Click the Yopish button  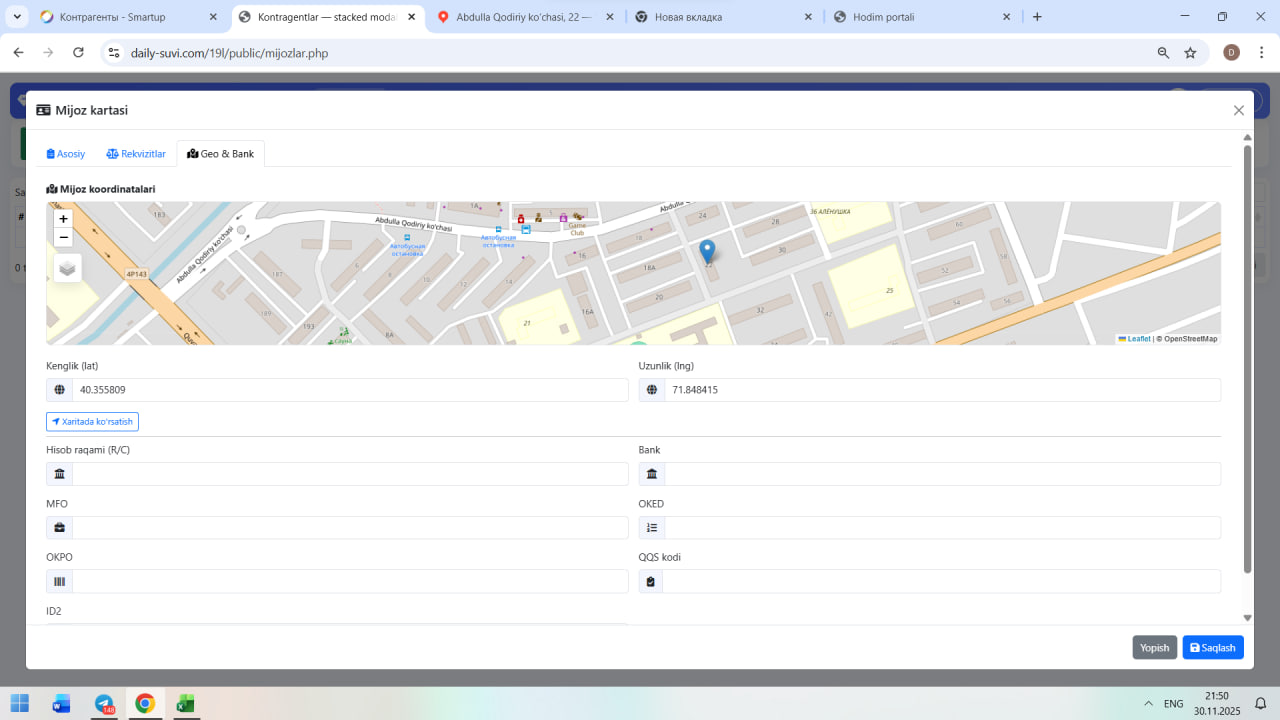(1154, 648)
